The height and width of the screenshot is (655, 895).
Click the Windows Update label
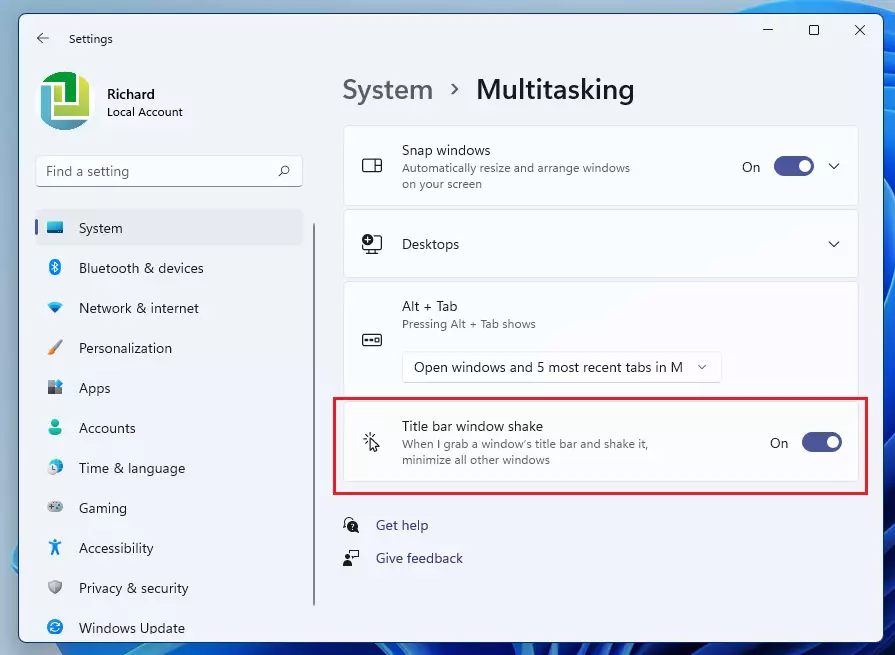pyautogui.click(x=132, y=628)
